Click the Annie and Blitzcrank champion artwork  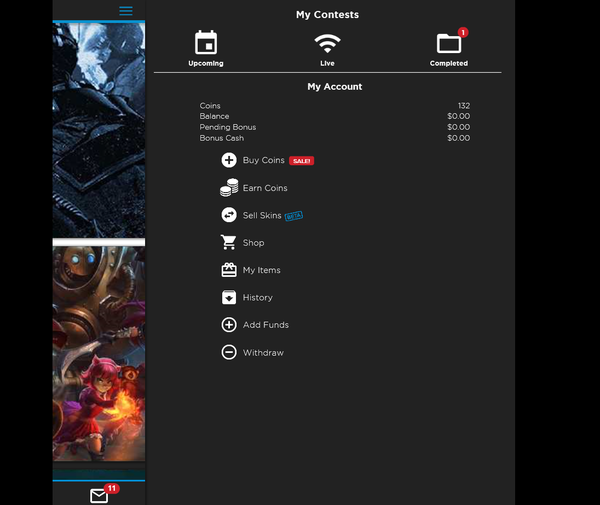[x=99, y=354]
